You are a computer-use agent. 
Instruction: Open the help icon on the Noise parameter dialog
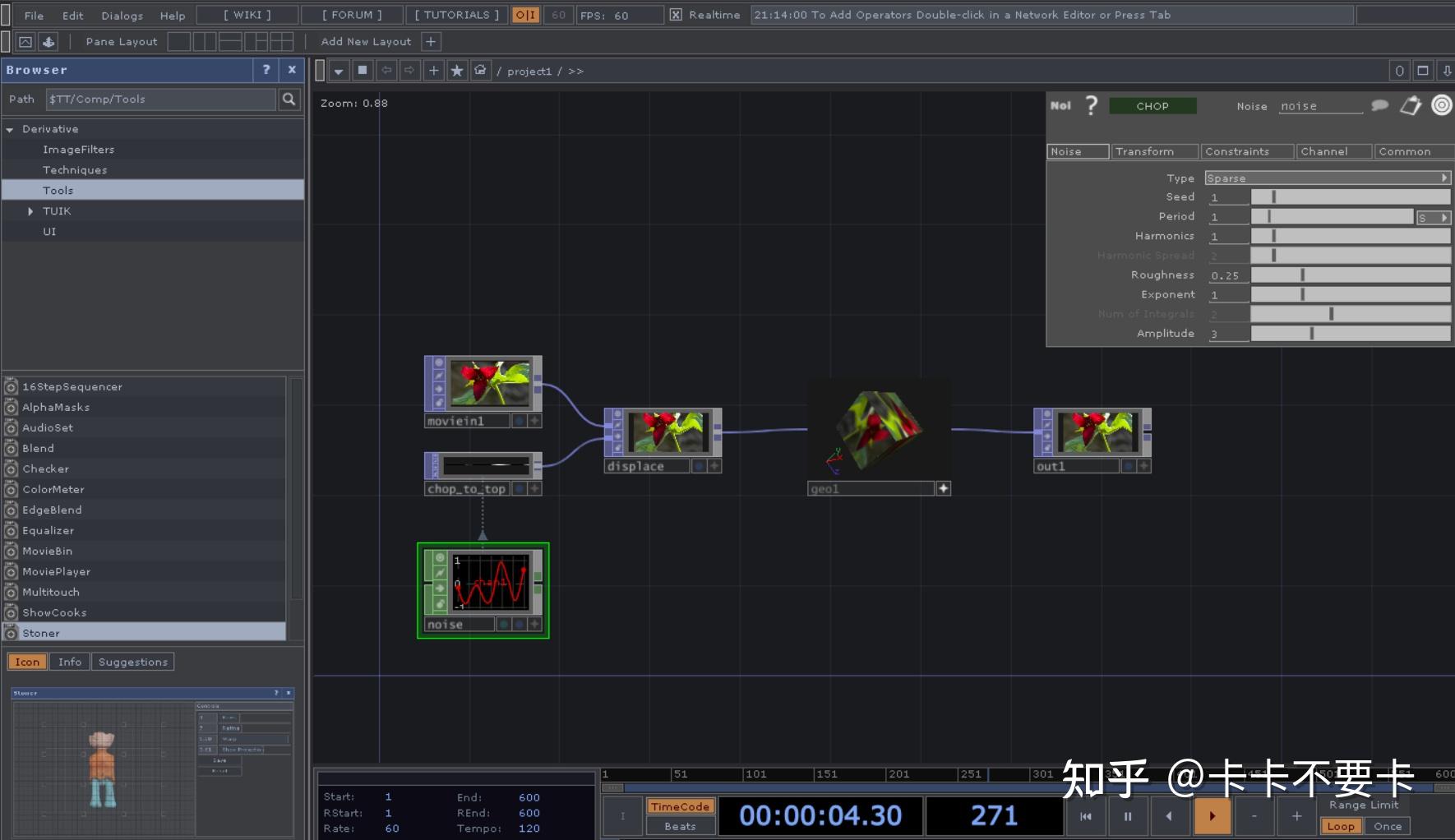[1092, 105]
